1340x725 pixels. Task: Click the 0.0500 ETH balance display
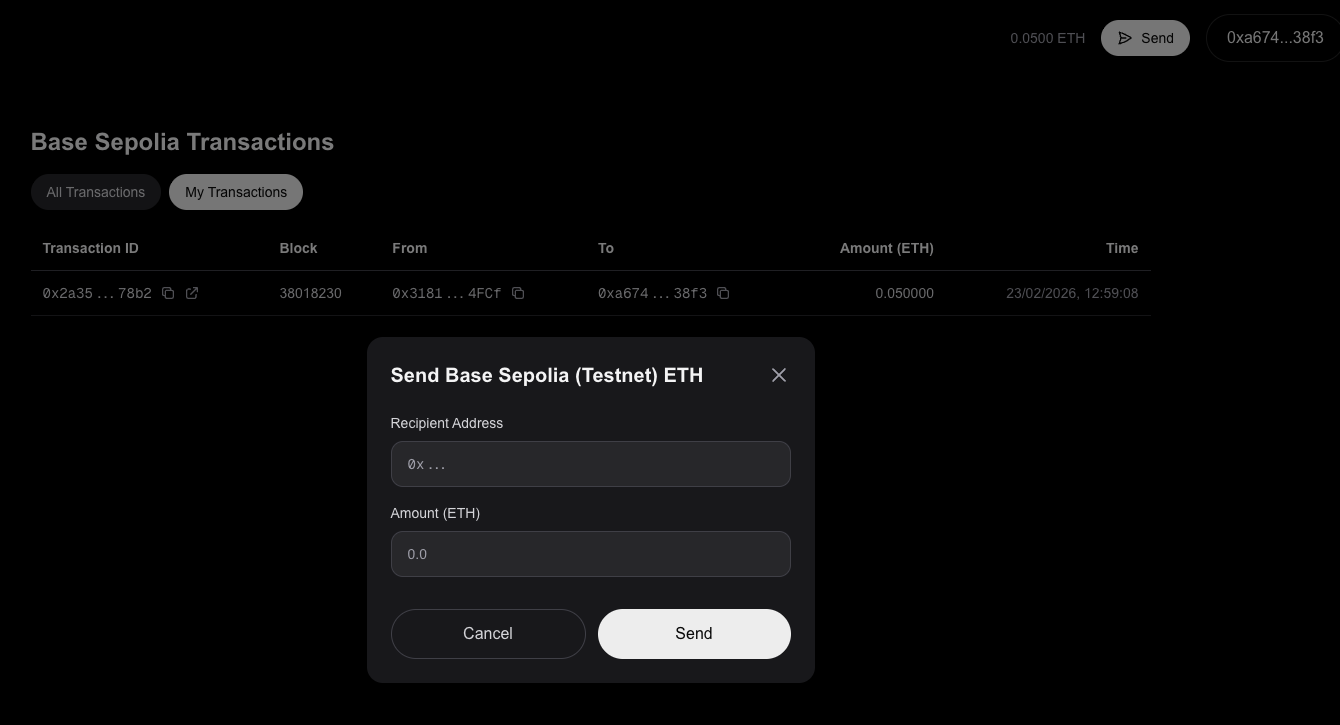[1047, 38]
